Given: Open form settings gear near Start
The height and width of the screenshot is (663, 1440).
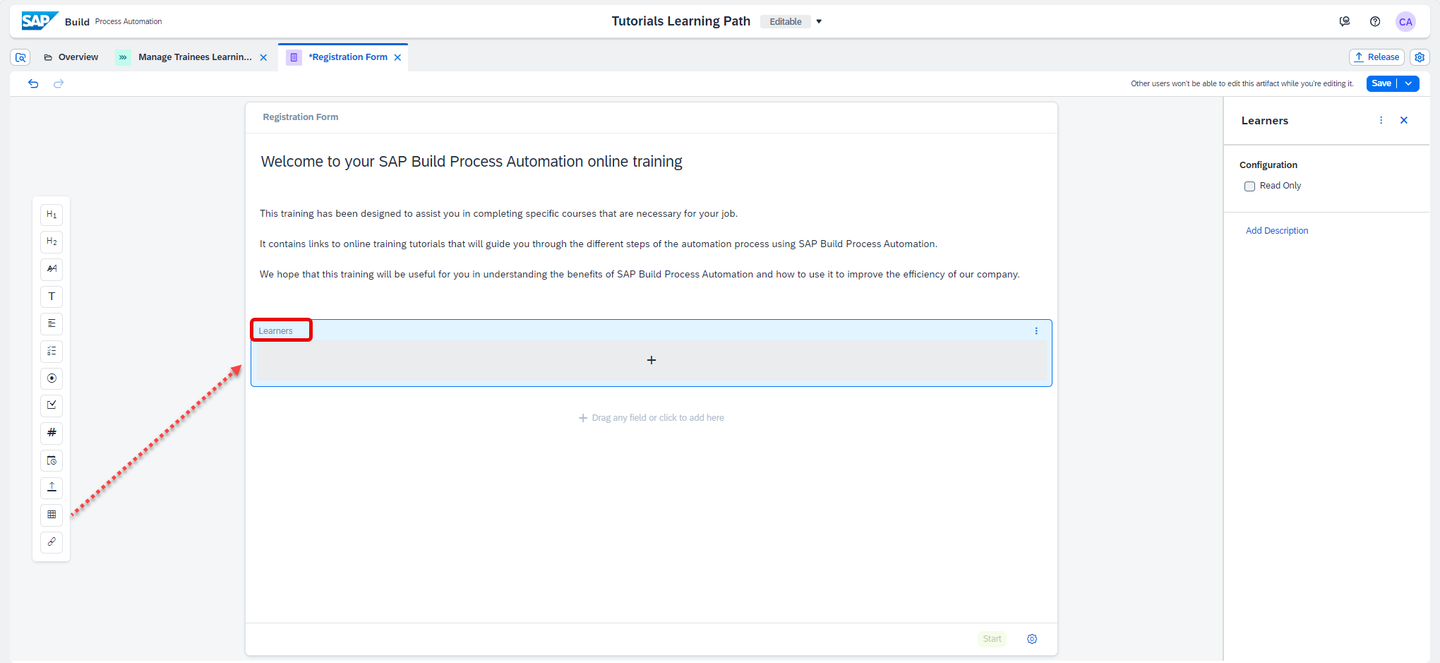Looking at the screenshot, I should pos(1032,639).
